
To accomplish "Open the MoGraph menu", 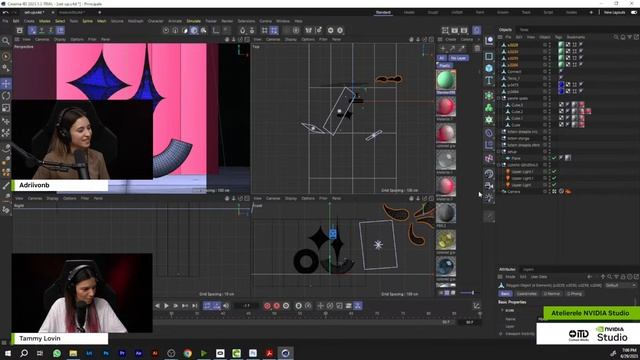I will (136, 21).
